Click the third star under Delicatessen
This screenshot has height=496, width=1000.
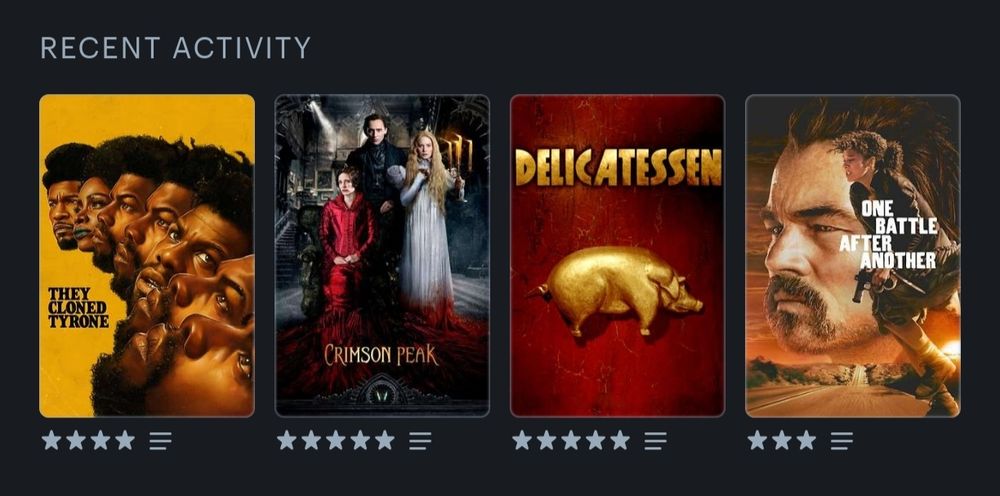coord(571,440)
